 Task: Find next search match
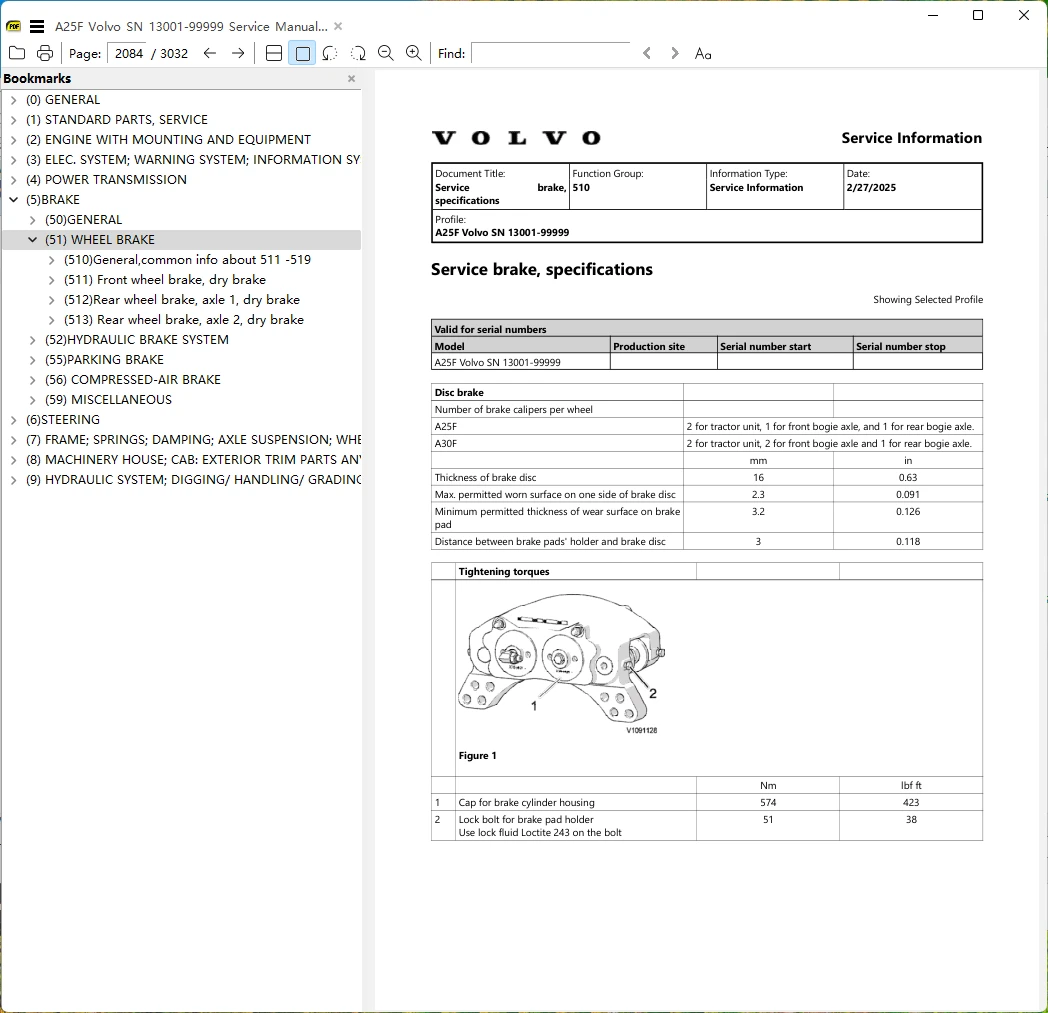point(675,53)
